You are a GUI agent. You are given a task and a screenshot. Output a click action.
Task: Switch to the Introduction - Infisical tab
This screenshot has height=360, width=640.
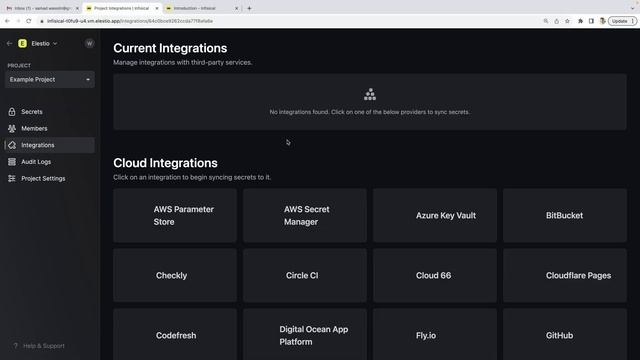[200, 8]
